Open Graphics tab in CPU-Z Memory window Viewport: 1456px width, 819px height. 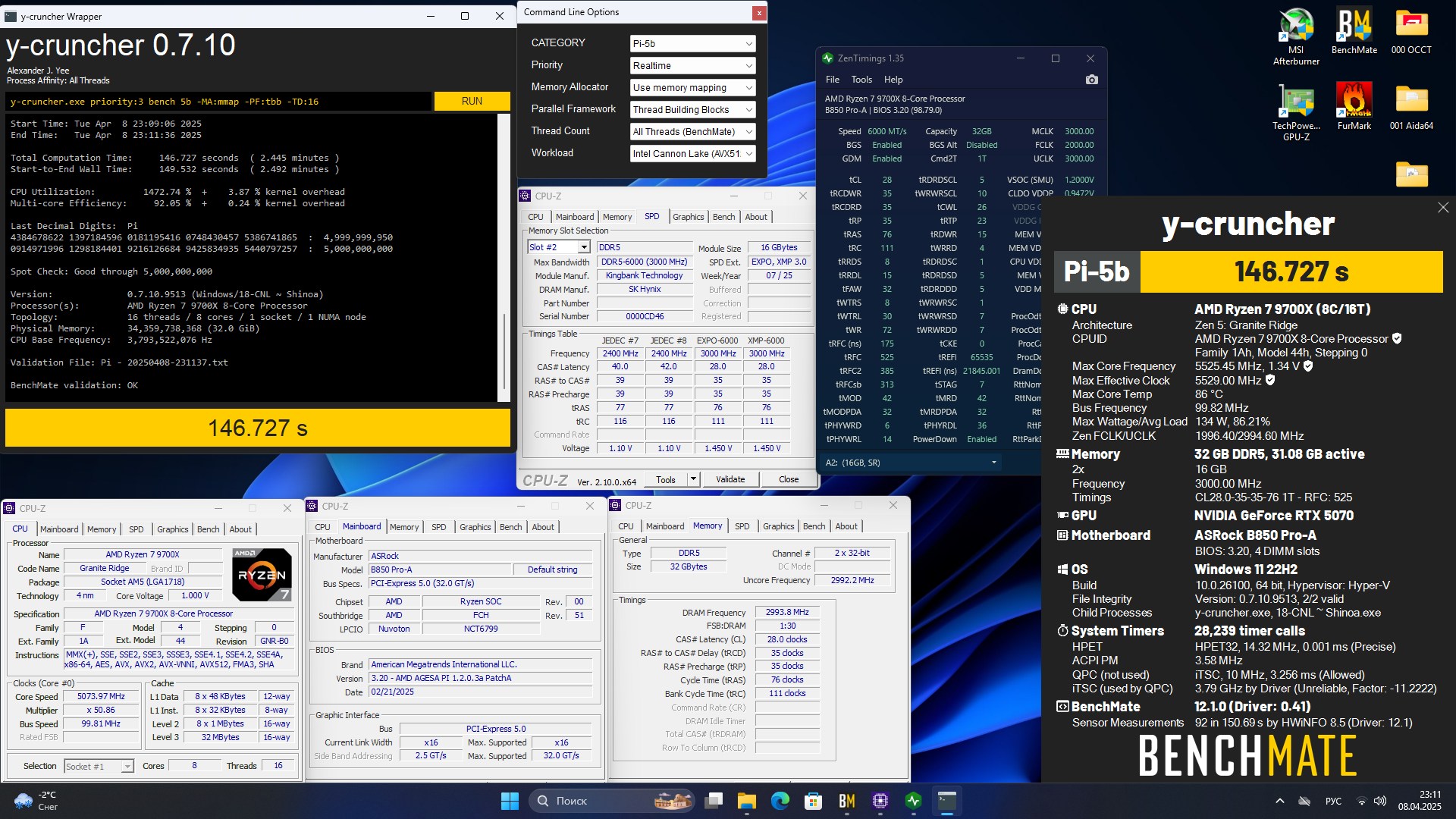pyautogui.click(x=778, y=526)
